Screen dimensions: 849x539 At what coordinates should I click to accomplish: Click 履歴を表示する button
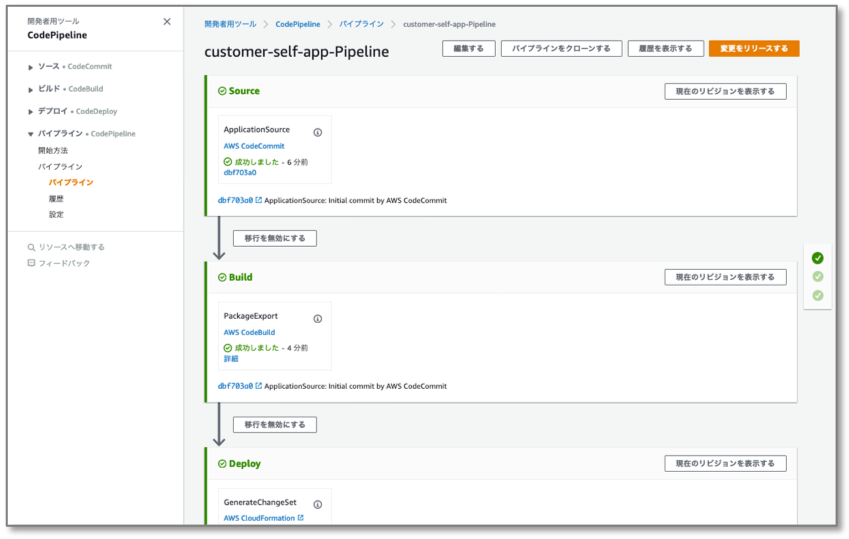click(x=665, y=48)
